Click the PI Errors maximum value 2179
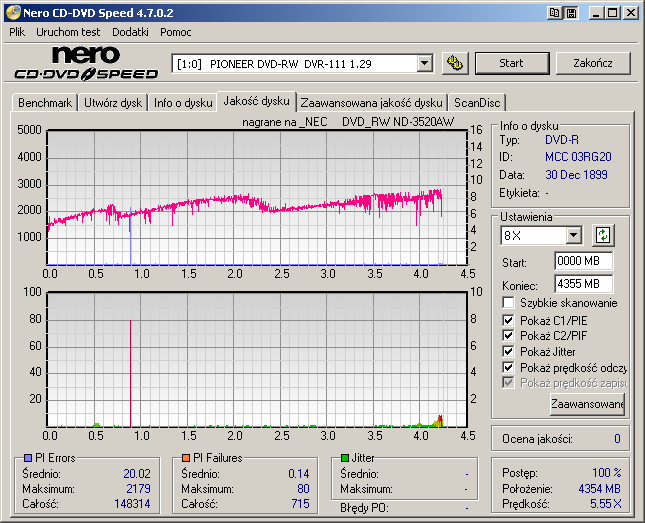The image size is (645, 523). coord(138,489)
